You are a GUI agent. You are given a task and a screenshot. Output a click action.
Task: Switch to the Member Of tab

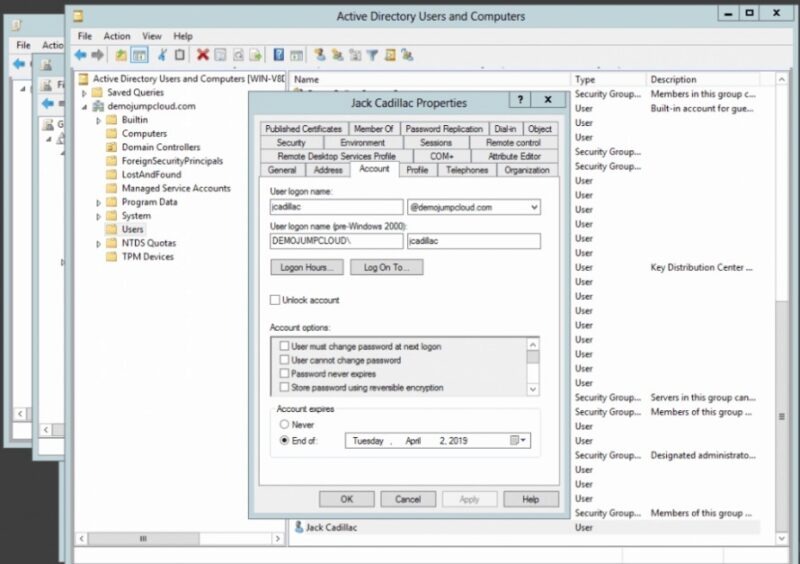pos(373,129)
